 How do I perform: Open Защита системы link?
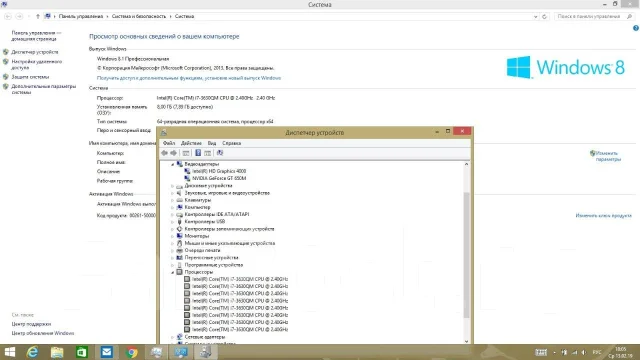30,77
